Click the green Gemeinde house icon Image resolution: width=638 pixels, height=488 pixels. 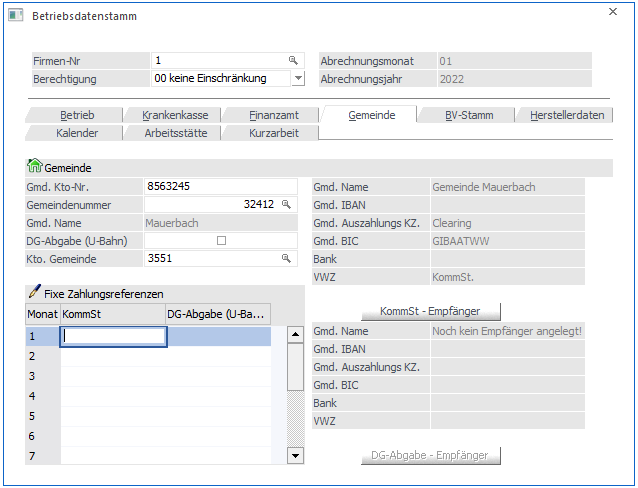coord(35,167)
